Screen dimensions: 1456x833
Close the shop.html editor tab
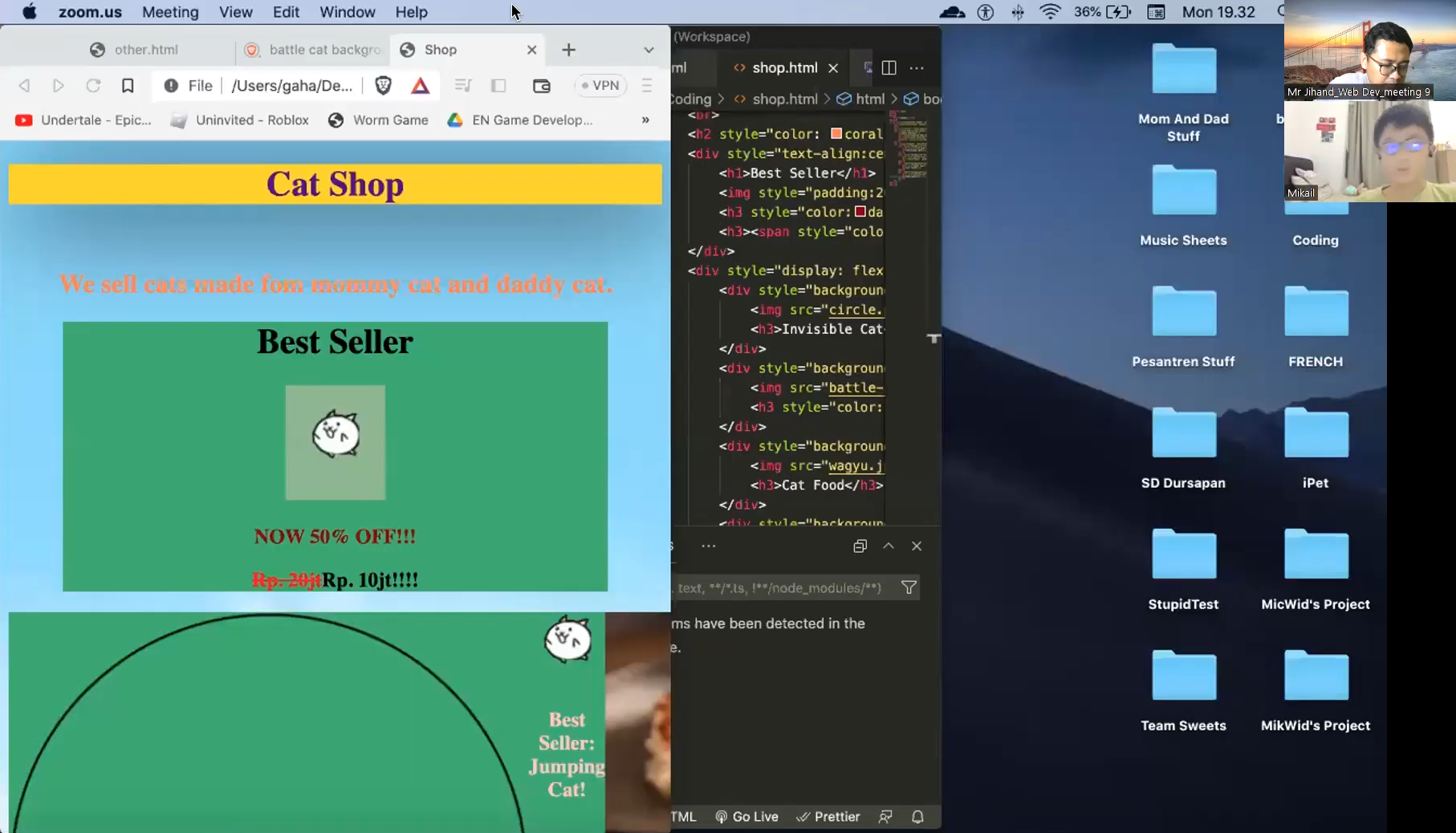[x=833, y=67]
